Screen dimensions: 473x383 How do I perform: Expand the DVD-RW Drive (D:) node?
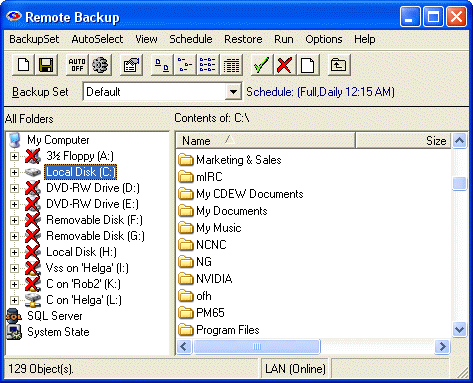14,188
